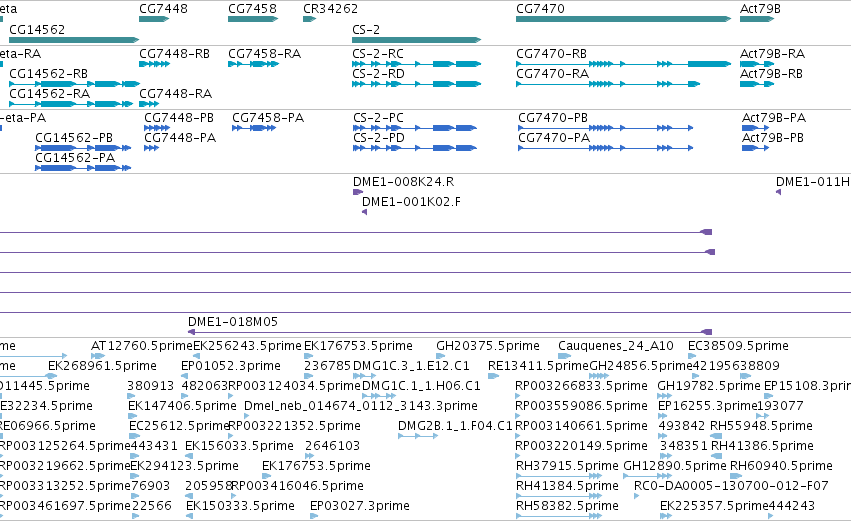Click the CS-2-PD protein label

pos(379,138)
